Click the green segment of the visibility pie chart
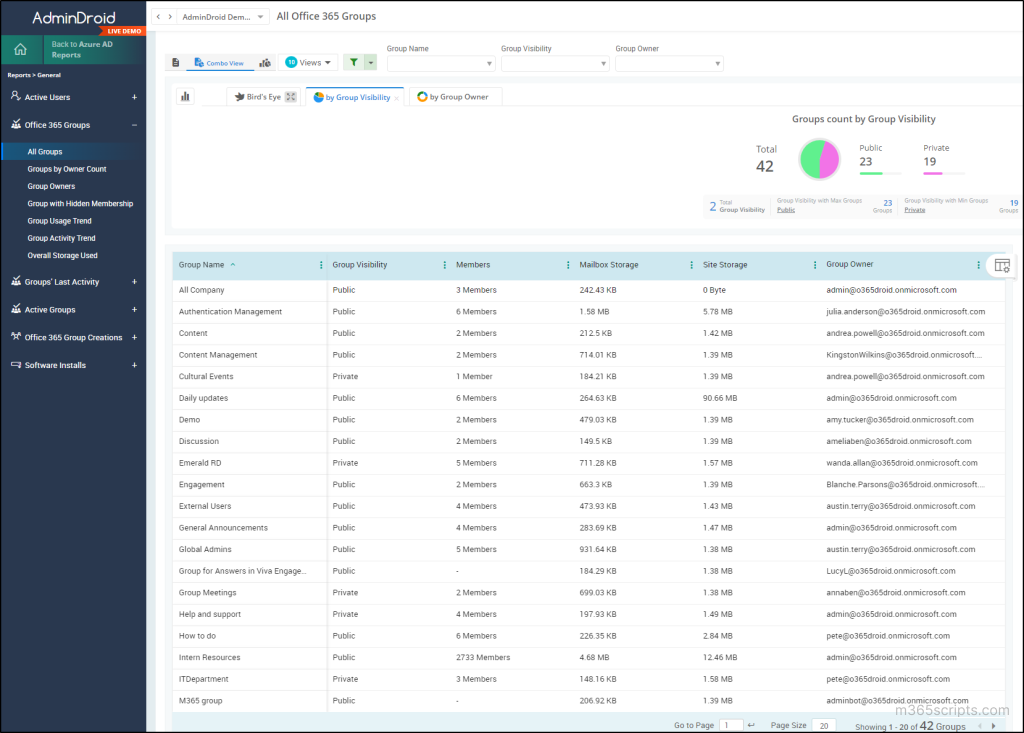Viewport: 1024px width, 733px height. (810, 159)
